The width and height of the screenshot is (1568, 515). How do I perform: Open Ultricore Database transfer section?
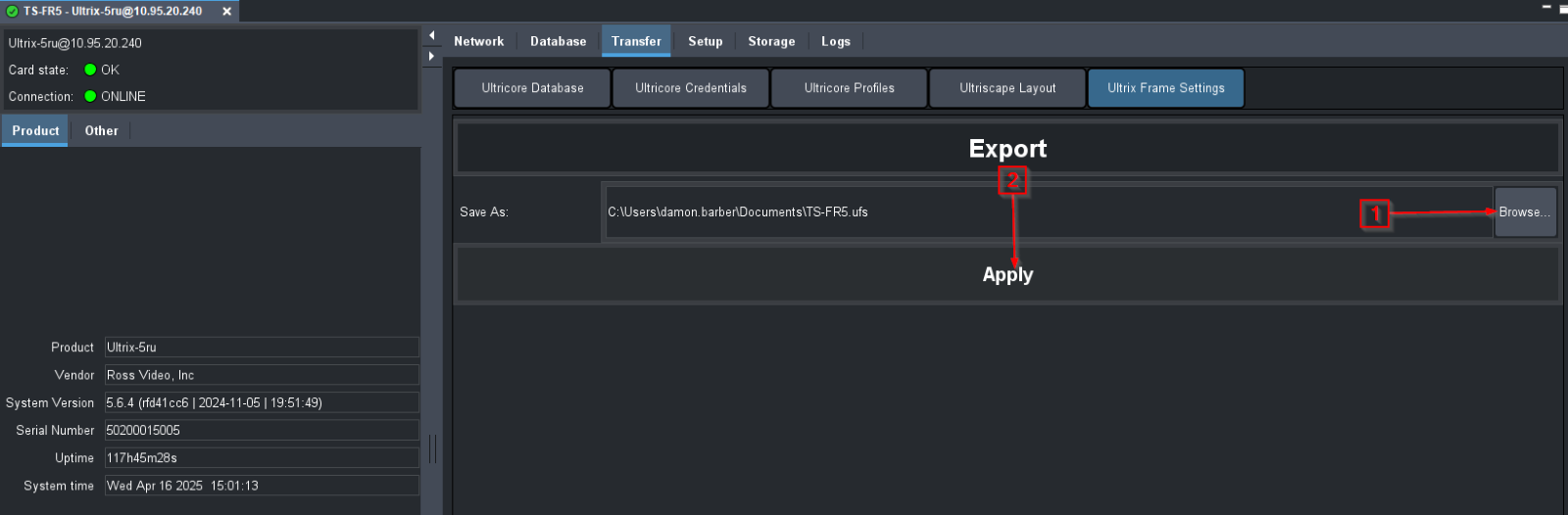click(532, 88)
